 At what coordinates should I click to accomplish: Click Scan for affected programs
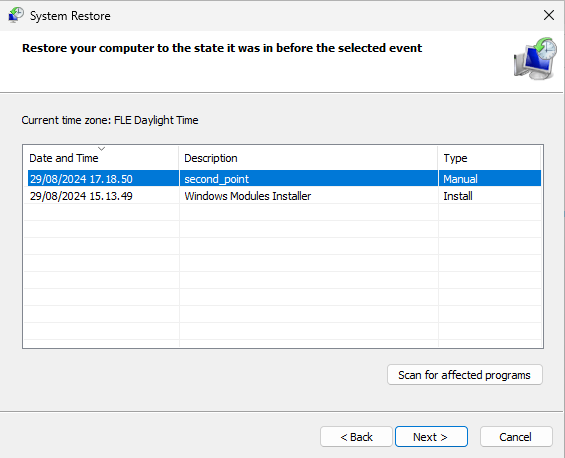coord(464,375)
